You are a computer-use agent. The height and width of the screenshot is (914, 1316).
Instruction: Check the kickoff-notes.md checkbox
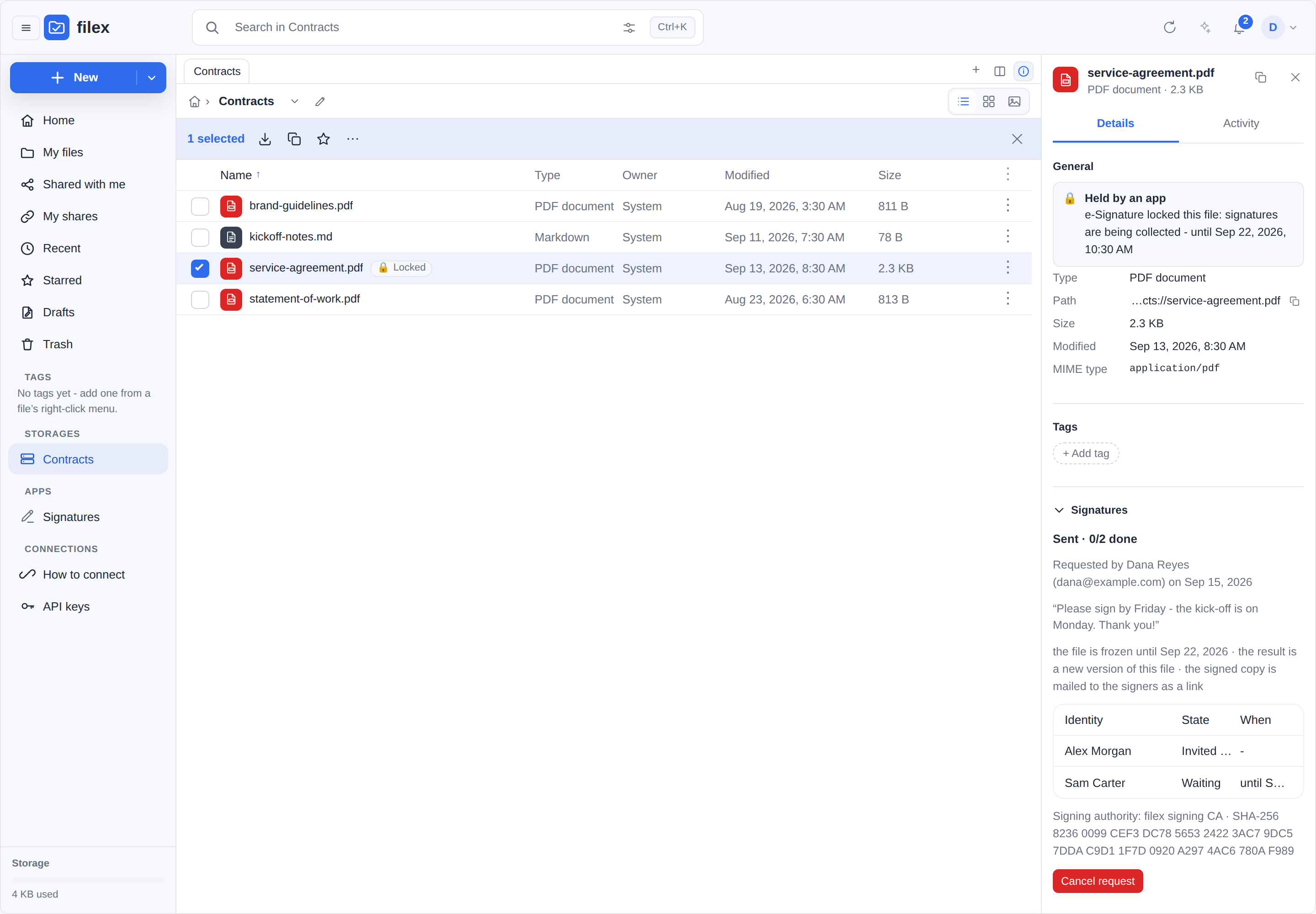coord(200,238)
